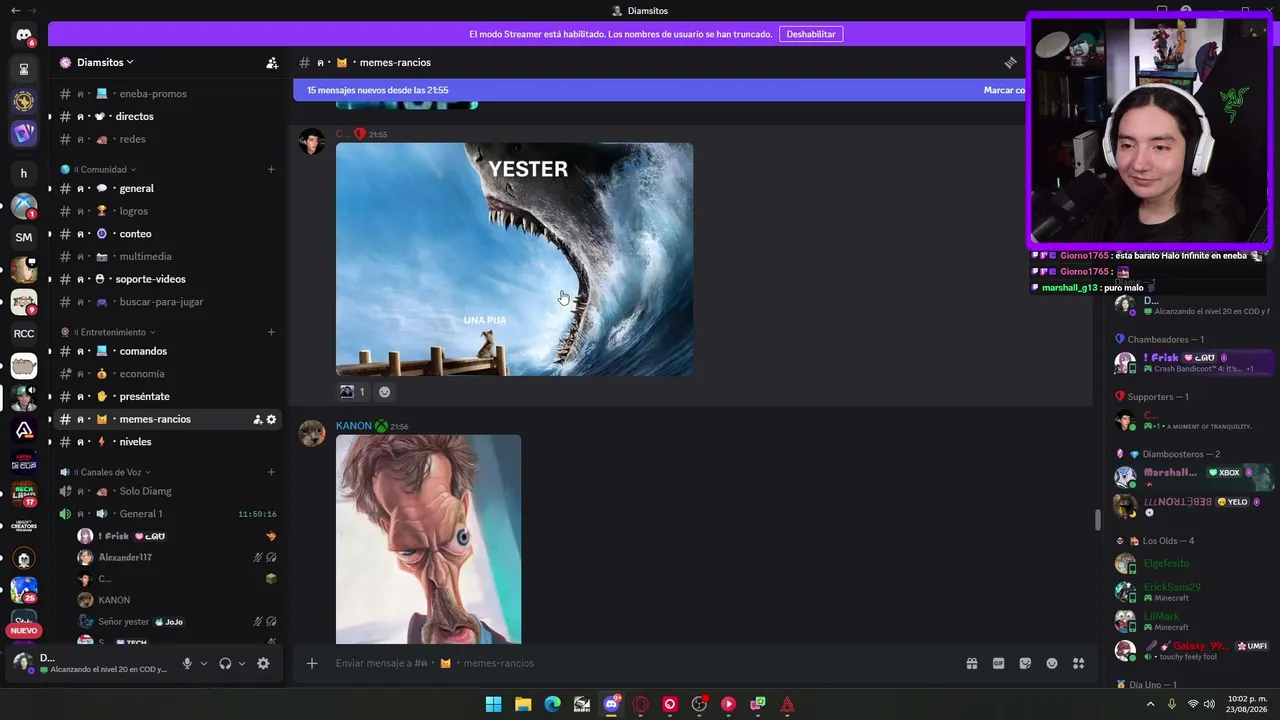Open Discord direct messages home
1280x720 pixels.
[24, 35]
